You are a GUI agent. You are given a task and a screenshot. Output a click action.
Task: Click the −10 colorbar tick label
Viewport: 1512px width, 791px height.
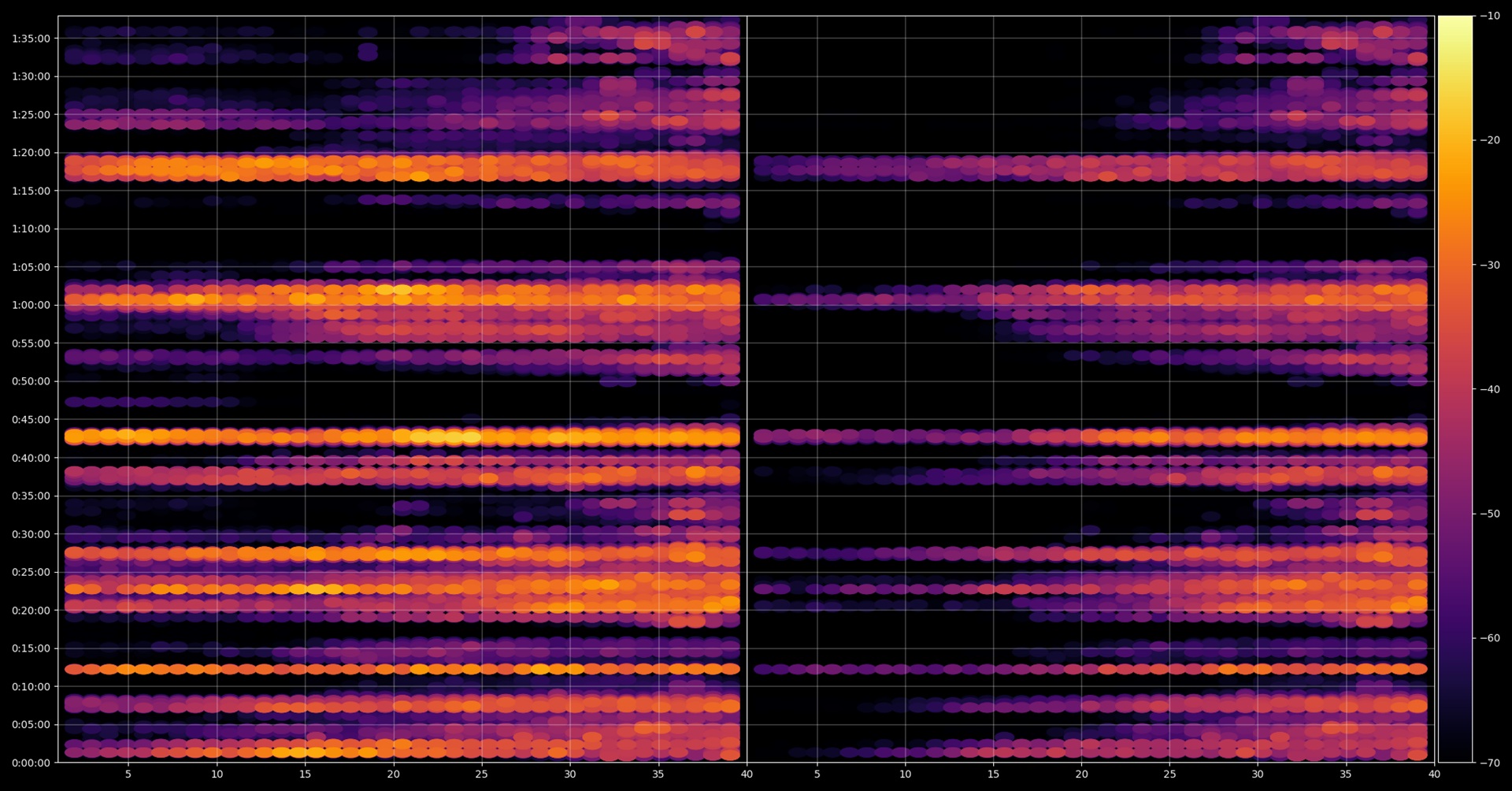coord(1490,16)
